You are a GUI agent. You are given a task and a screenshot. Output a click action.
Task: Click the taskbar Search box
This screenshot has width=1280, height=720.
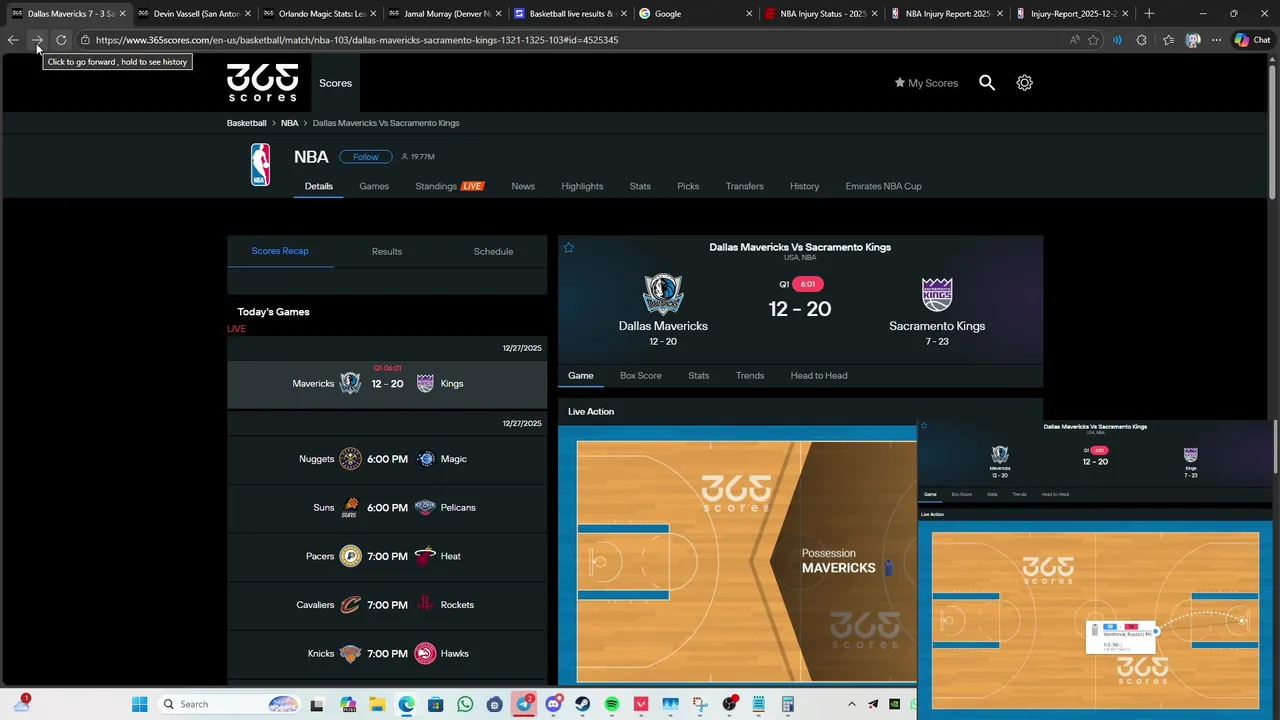[230, 704]
